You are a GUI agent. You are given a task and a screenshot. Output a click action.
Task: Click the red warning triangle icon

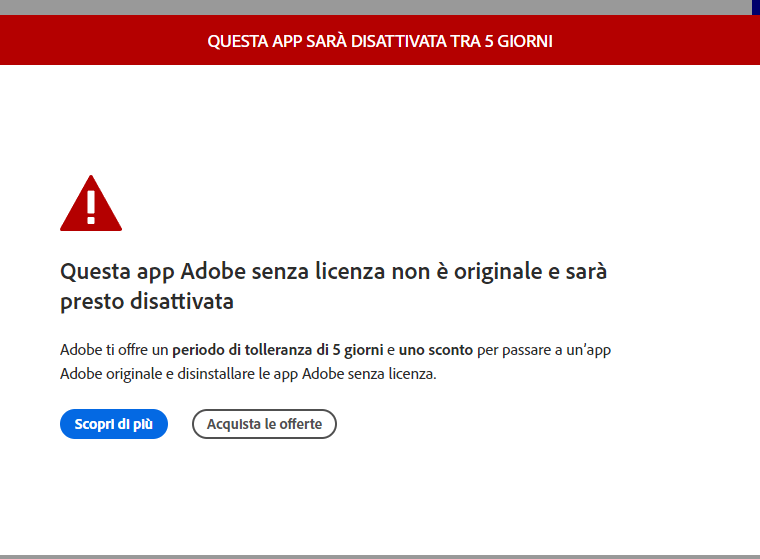[x=91, y=203]
